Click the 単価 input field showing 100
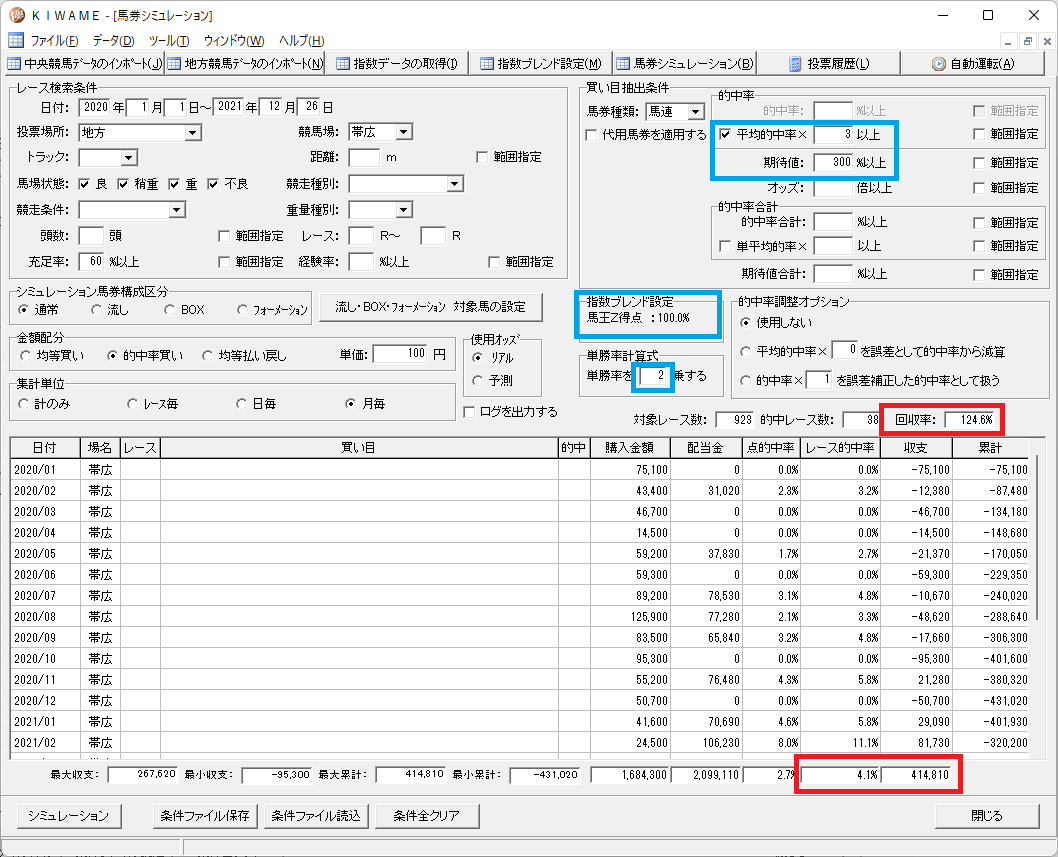1058x857 pixels. click(400, 354)
